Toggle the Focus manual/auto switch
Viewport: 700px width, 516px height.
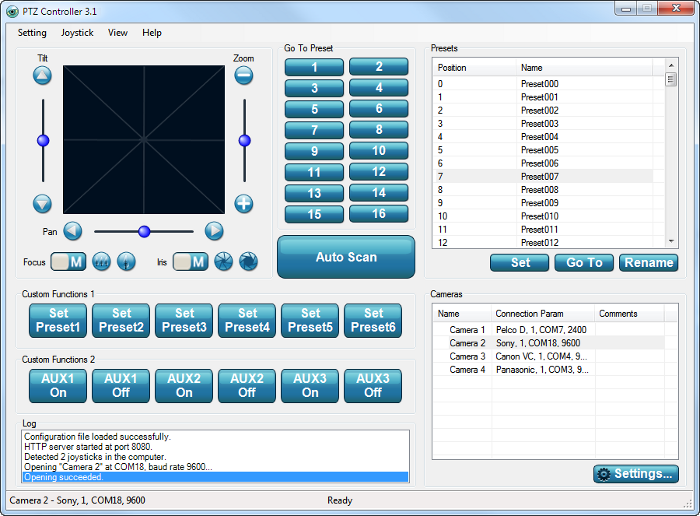(x=68, y=262)
